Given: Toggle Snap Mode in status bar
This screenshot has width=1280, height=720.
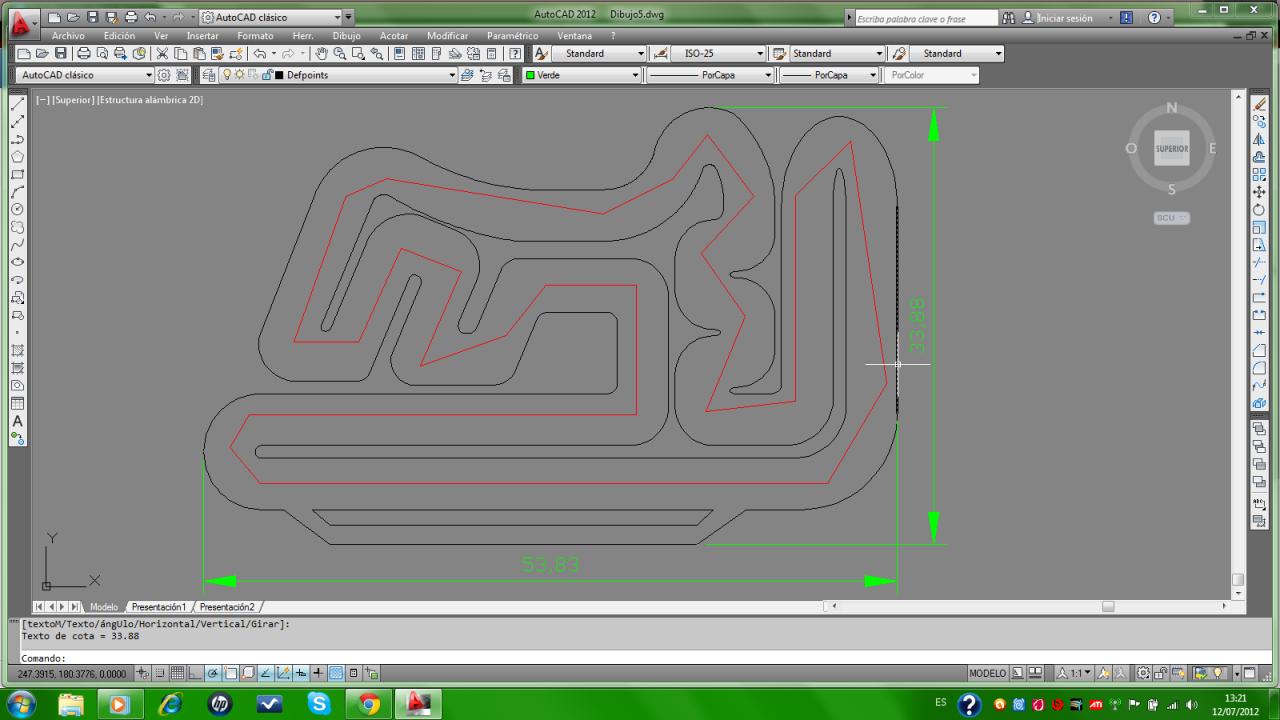Looking at the screenshot, I should coord(161,673).
